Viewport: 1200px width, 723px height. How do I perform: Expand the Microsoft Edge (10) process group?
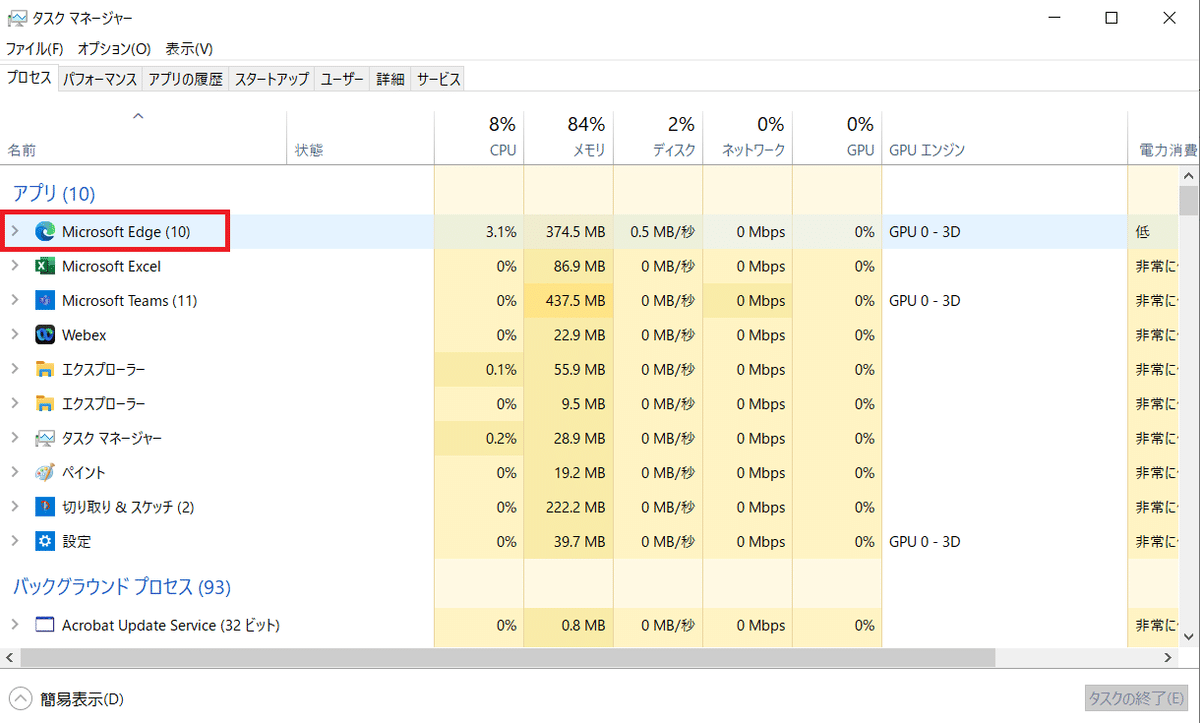15,232
